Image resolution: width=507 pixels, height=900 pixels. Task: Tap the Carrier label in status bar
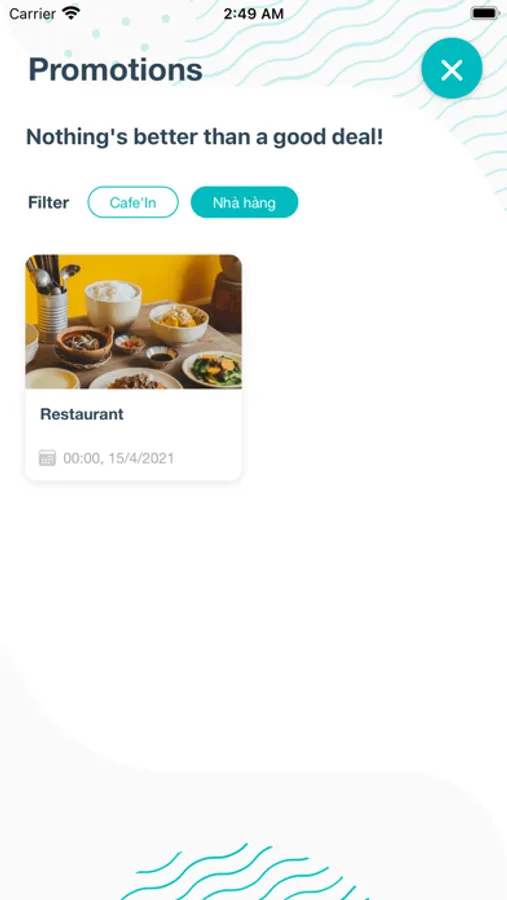click(32, 13)
